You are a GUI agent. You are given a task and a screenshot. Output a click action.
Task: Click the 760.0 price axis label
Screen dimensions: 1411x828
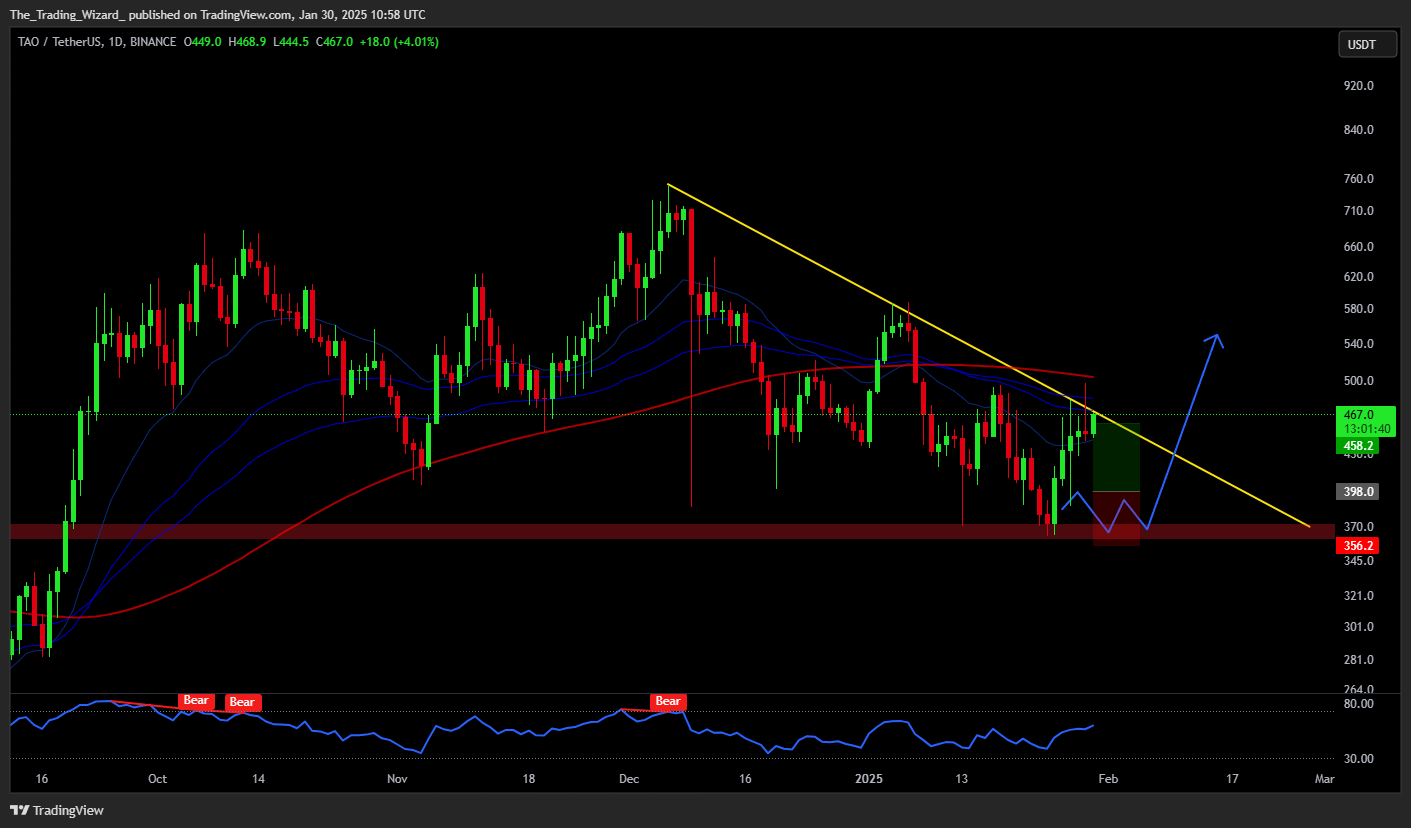[x=1358, y=179]
